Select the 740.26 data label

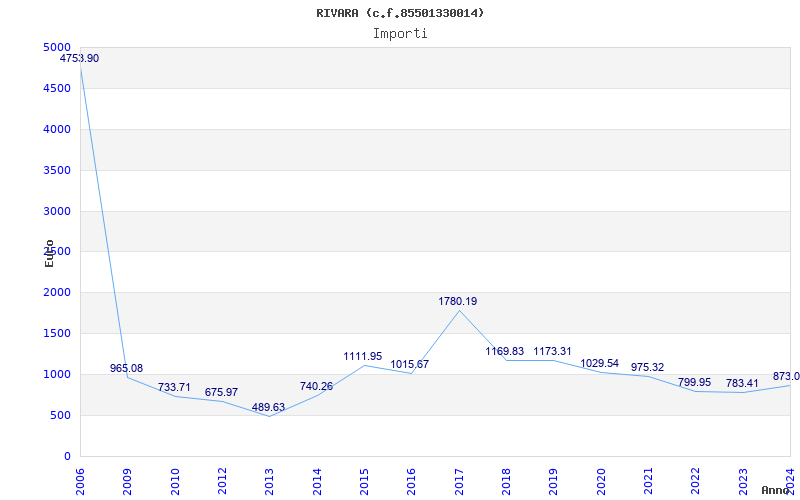(x=316, y=386)
